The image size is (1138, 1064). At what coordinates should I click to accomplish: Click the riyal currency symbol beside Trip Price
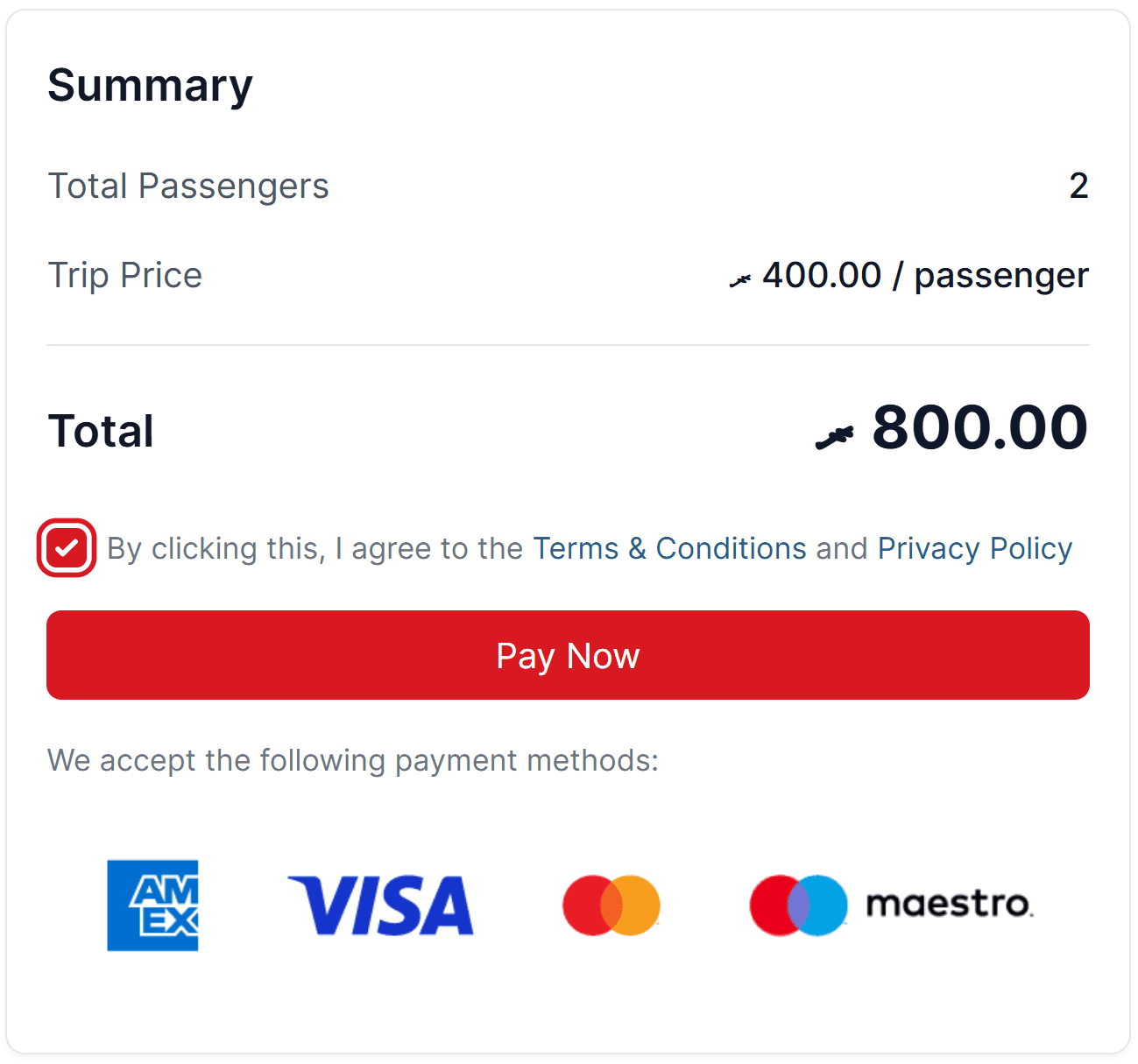[740, 276]
